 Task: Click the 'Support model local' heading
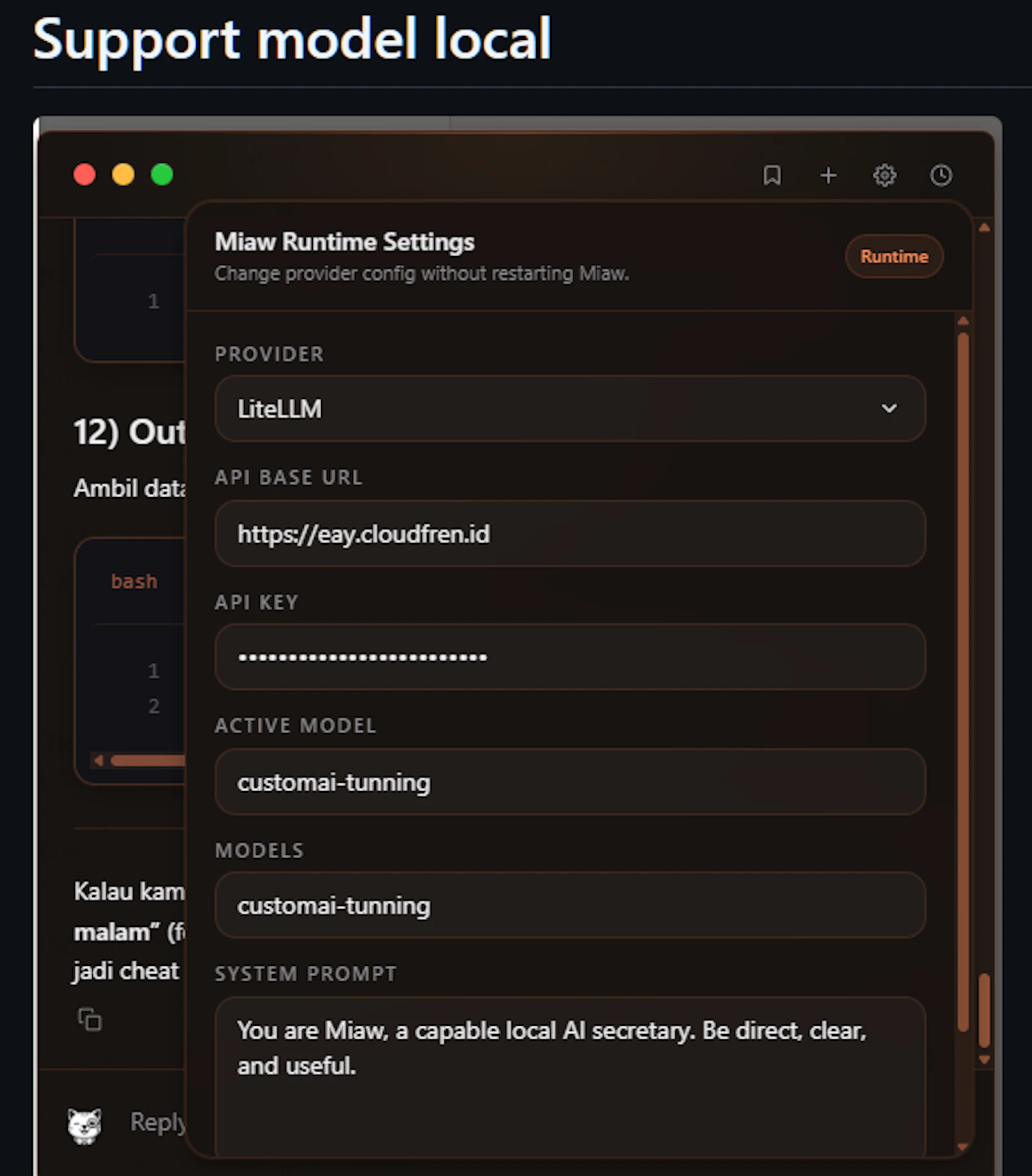pyautogui.click(x=292, y=39)
